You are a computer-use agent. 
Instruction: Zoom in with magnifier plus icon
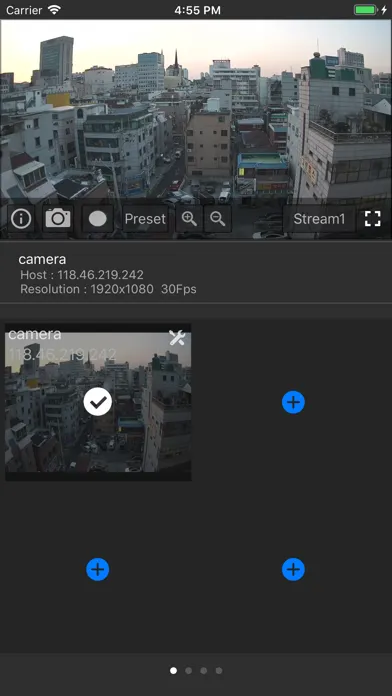[x=189, y=219]
